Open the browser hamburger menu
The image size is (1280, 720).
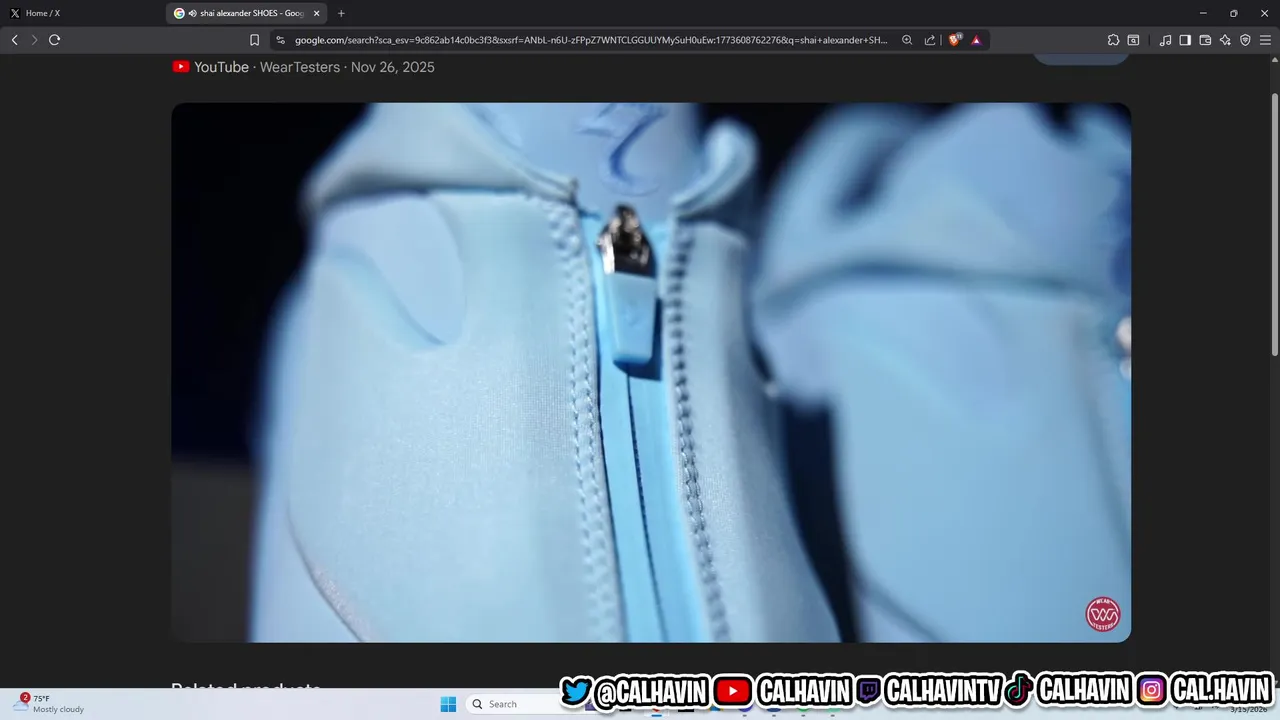pyautogui.click(x=1265, y=40)
